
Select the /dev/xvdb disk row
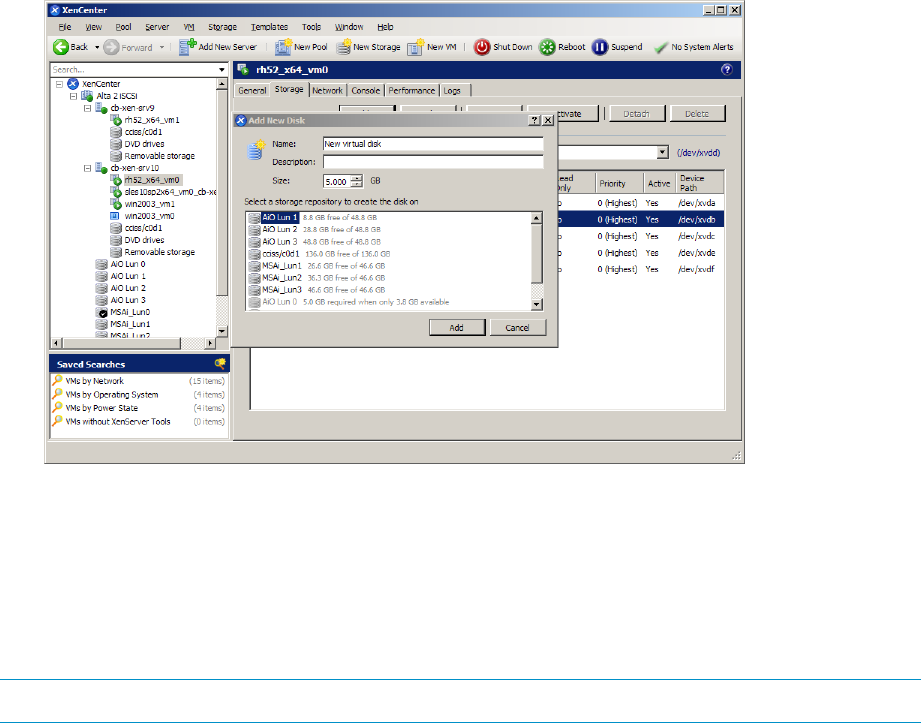coord(640,220)
